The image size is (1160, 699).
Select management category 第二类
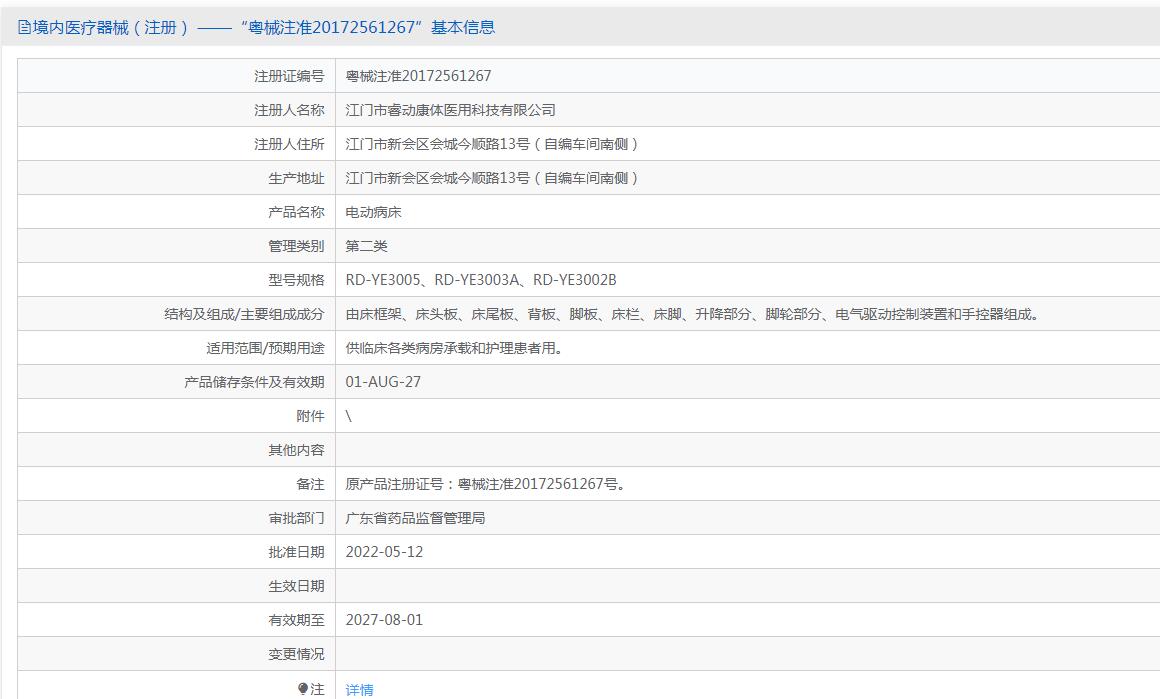coord(366,246)
